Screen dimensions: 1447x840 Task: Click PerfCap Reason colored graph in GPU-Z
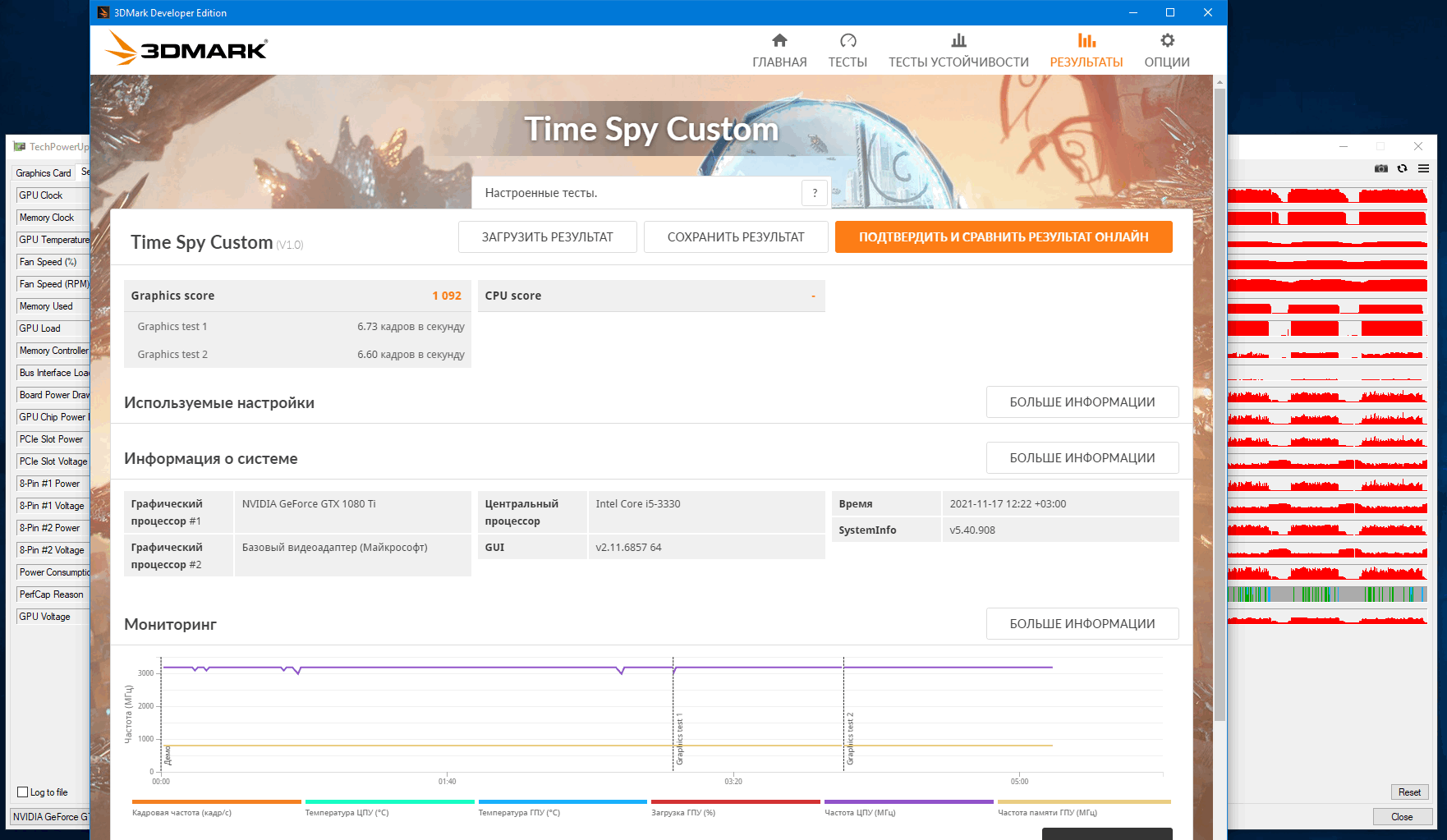(1328, 594)
